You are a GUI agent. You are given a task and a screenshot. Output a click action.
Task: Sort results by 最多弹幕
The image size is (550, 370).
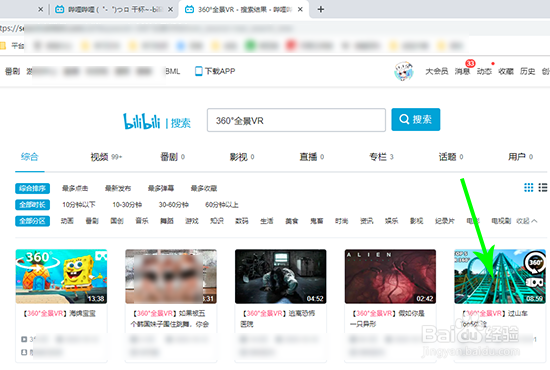pyautogui.click(x=161, y=188)
